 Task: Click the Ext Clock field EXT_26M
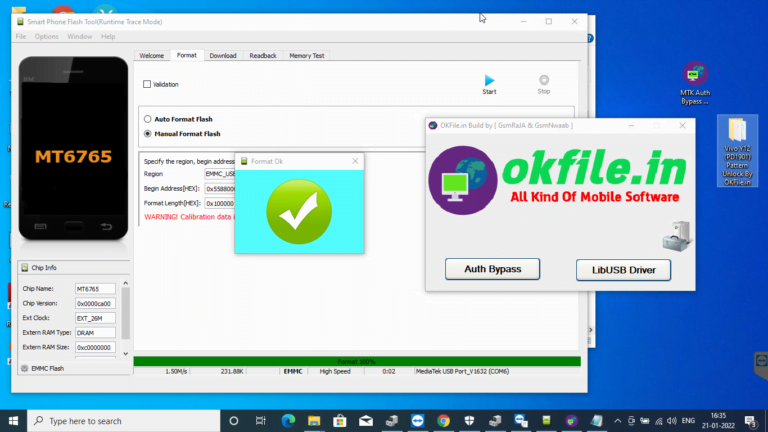[x=95, y=318]
